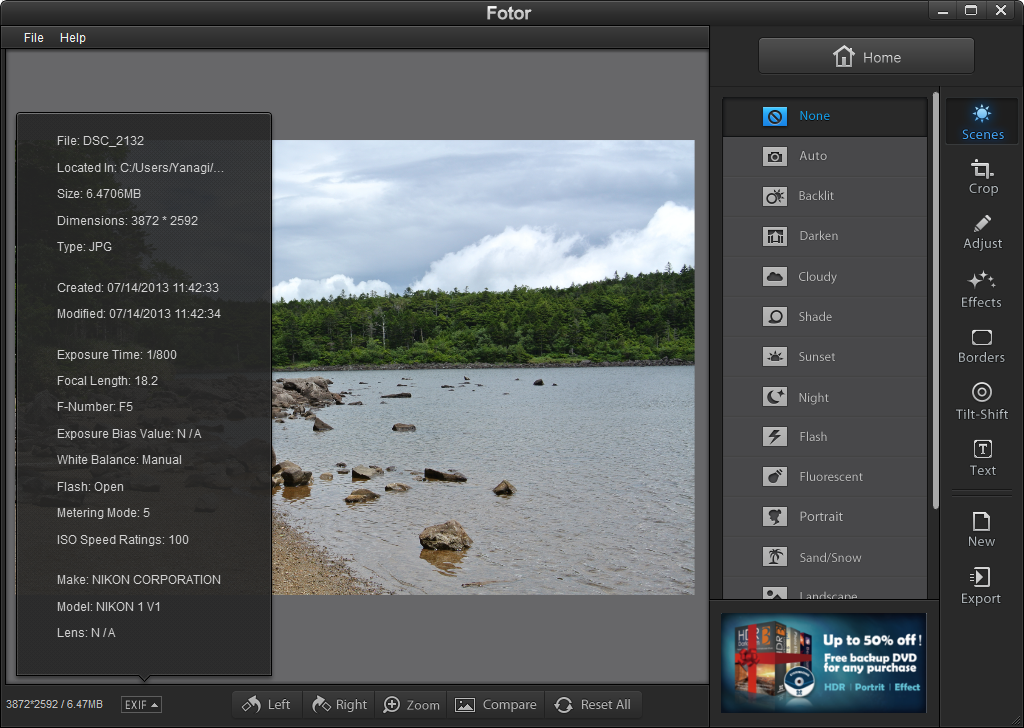Apply the Flash scene preset

coord(825,437)
